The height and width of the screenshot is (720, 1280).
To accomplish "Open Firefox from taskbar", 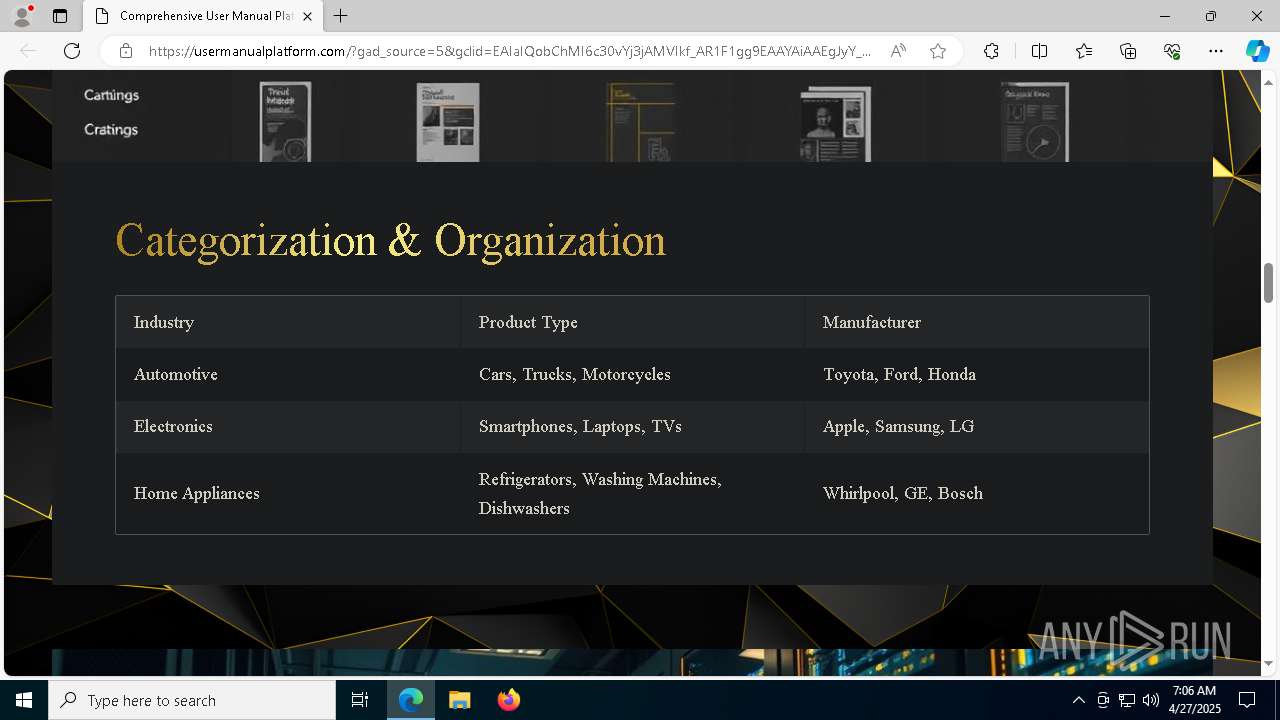I will click(x=508, y=700).
